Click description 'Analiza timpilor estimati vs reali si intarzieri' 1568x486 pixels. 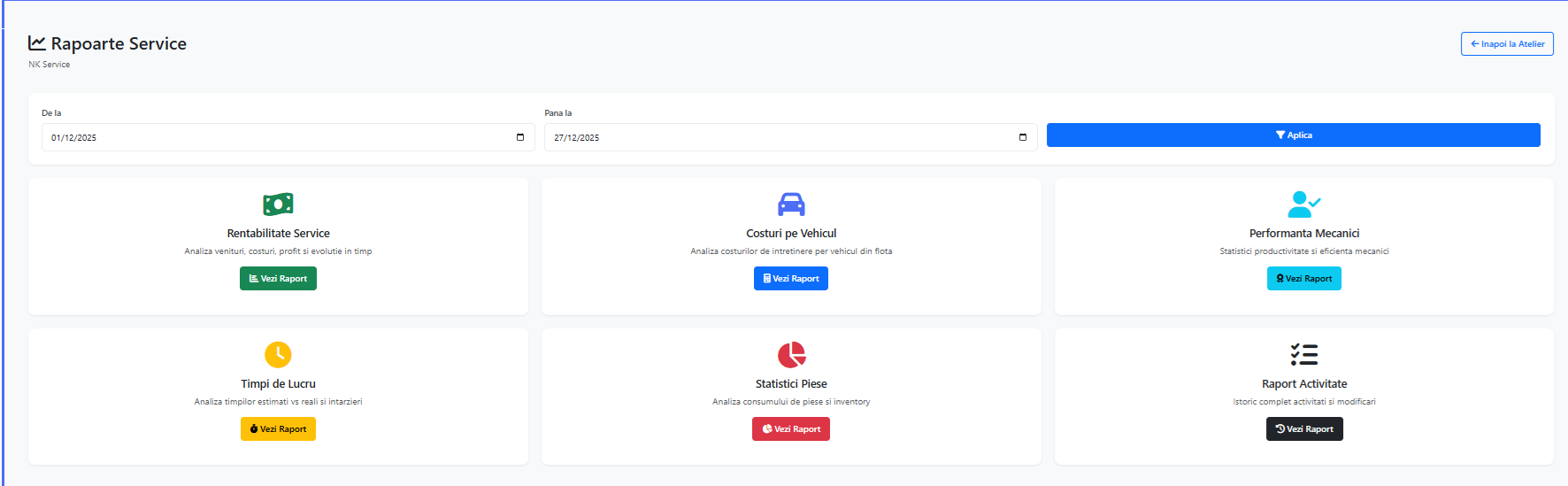tap(278, 402)
